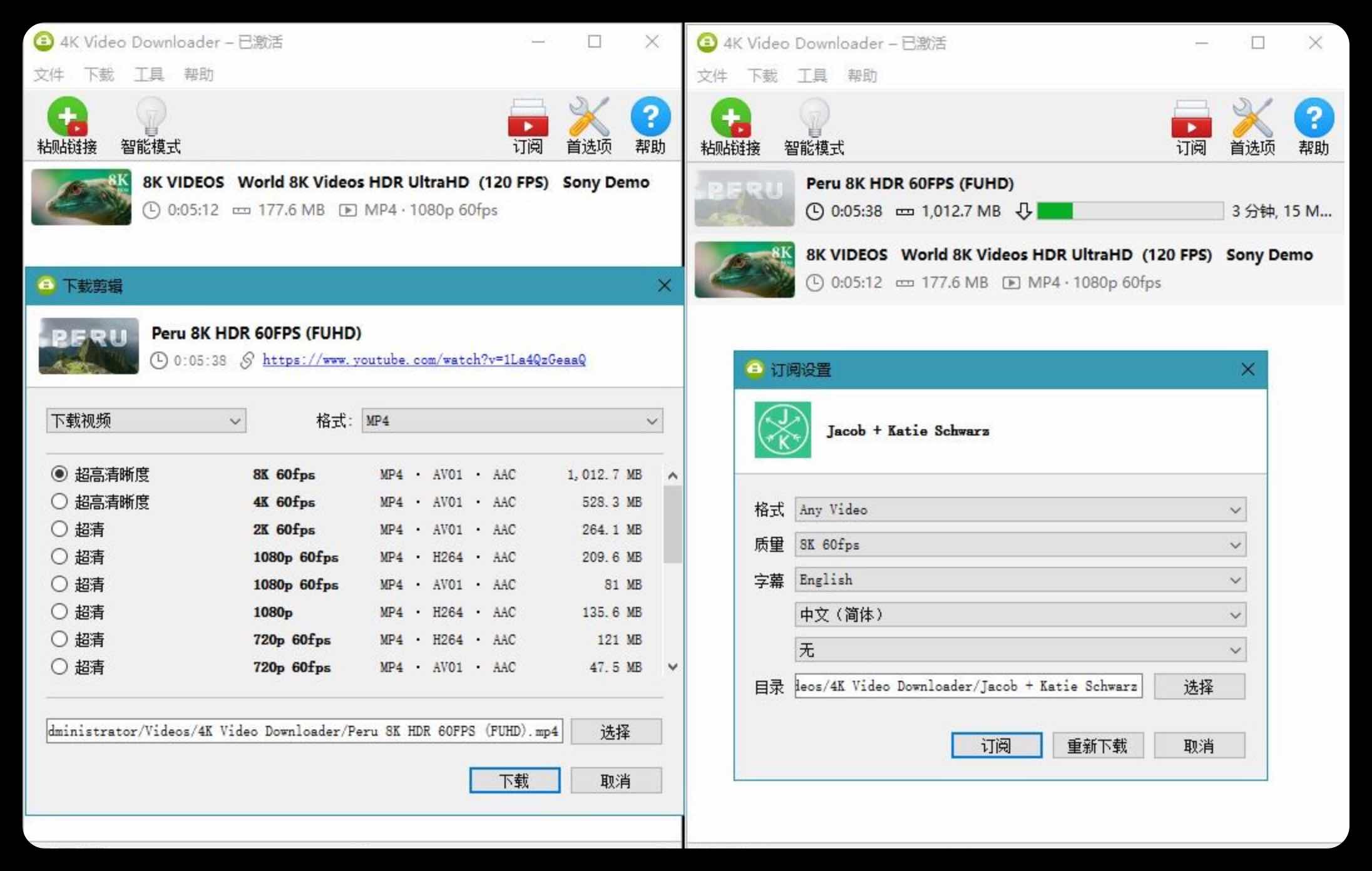Open Subscriptions icon in right window toolbar
1372x871 pixels.
click(x=1191, y=119)
